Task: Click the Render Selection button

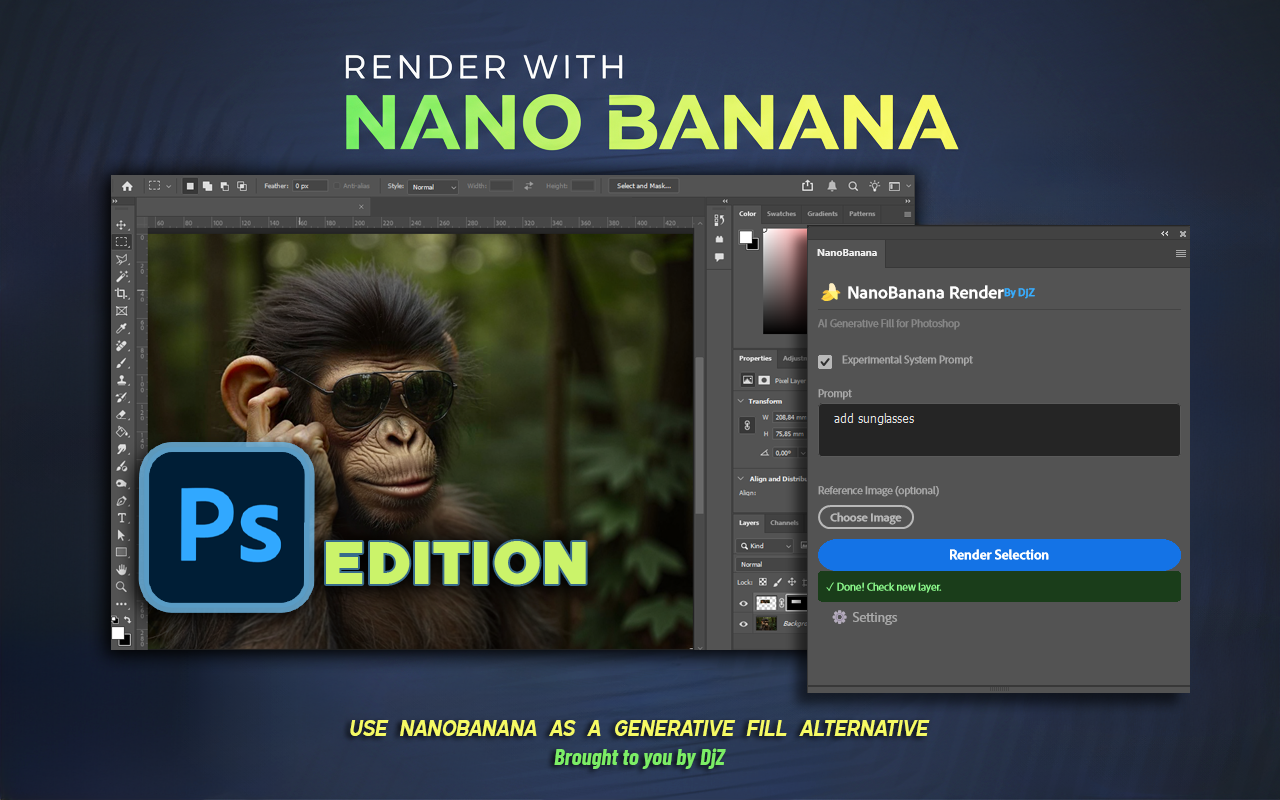Action: (x=998, y=555)
